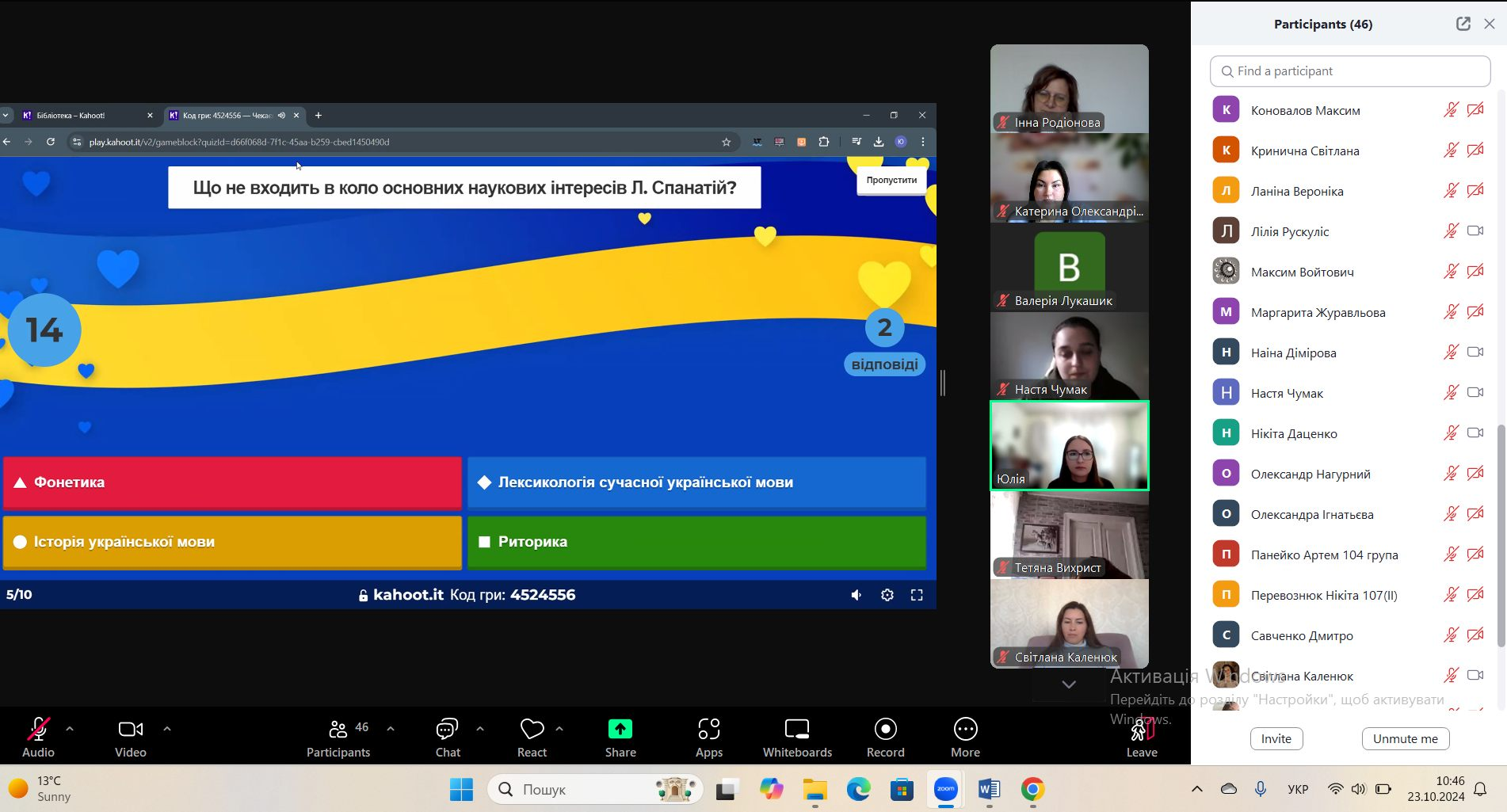Expand more video tiles with down chevron

1068,684
